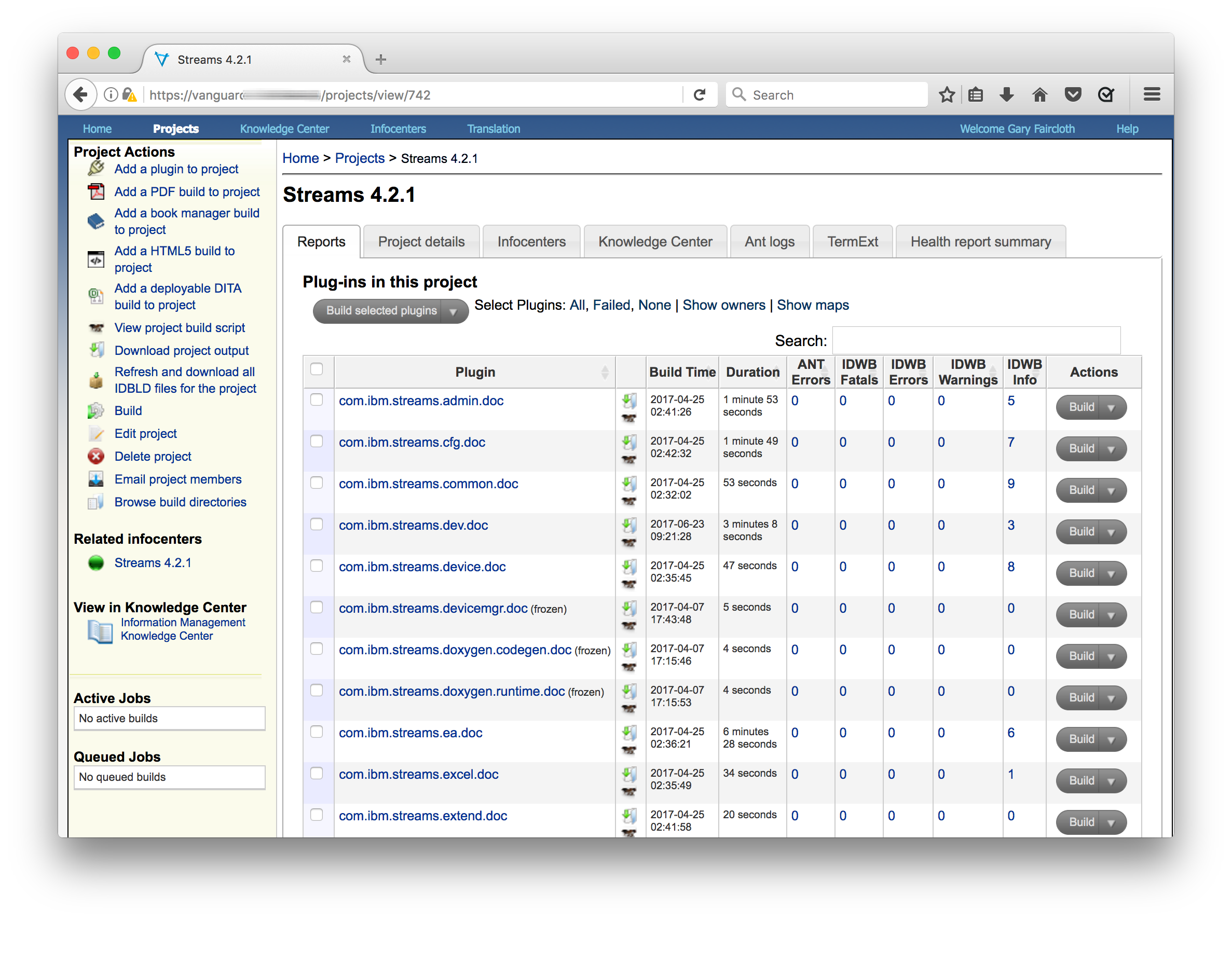Click IDWB Info value 5 for admin.doc
1232x963 pixels.
click(x=1011, y=401)
